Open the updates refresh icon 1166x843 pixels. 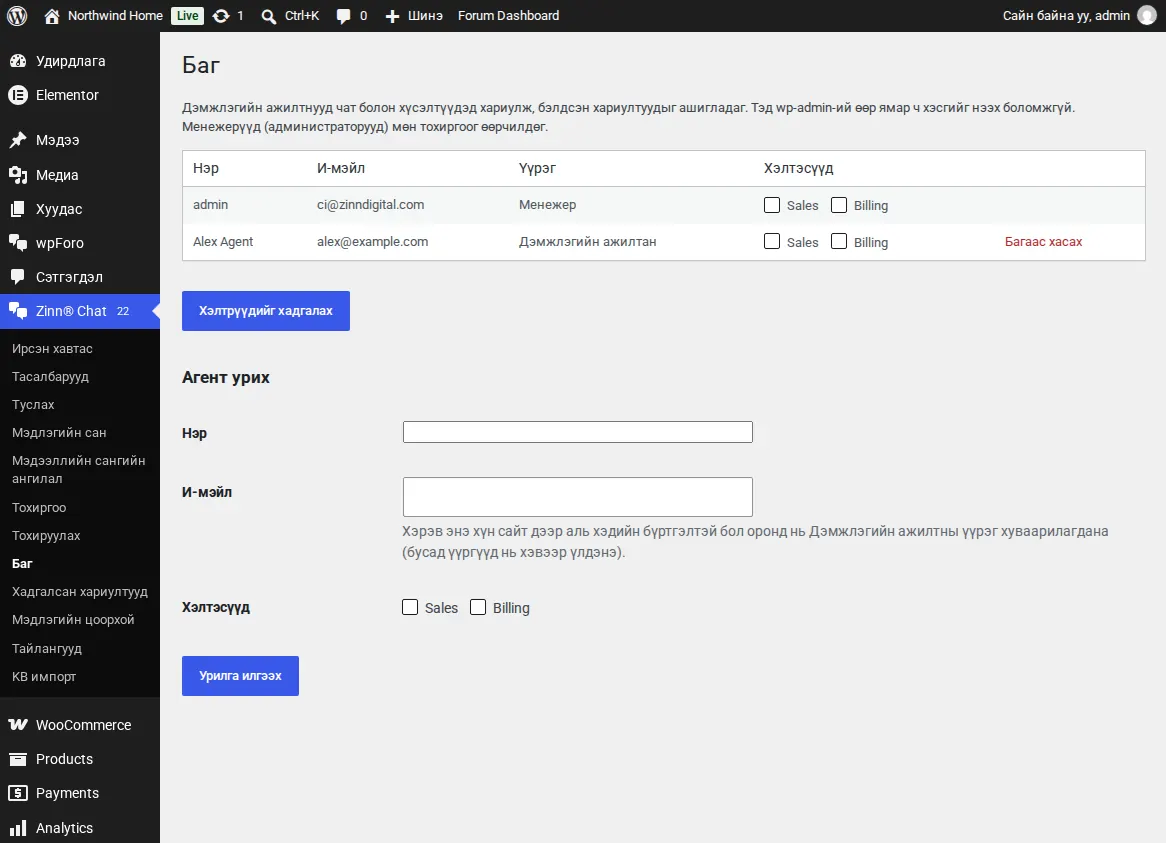coord(221,16)
